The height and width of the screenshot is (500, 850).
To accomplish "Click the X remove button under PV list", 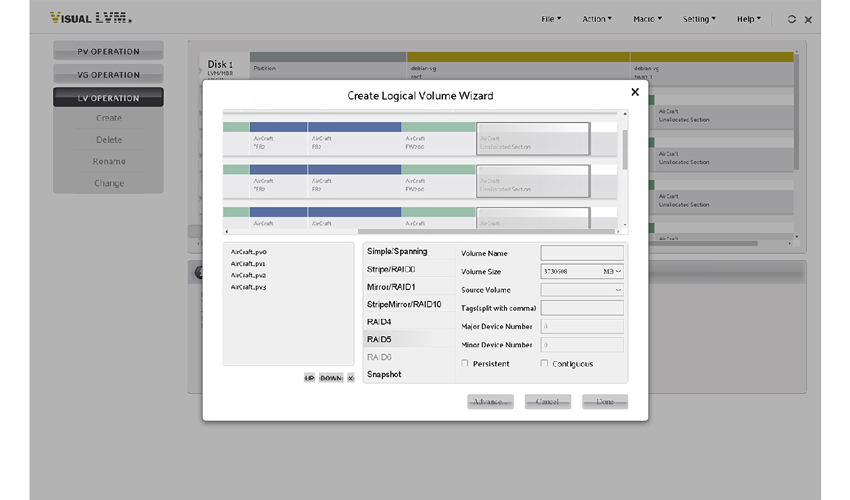I will (x=351, y=378).
